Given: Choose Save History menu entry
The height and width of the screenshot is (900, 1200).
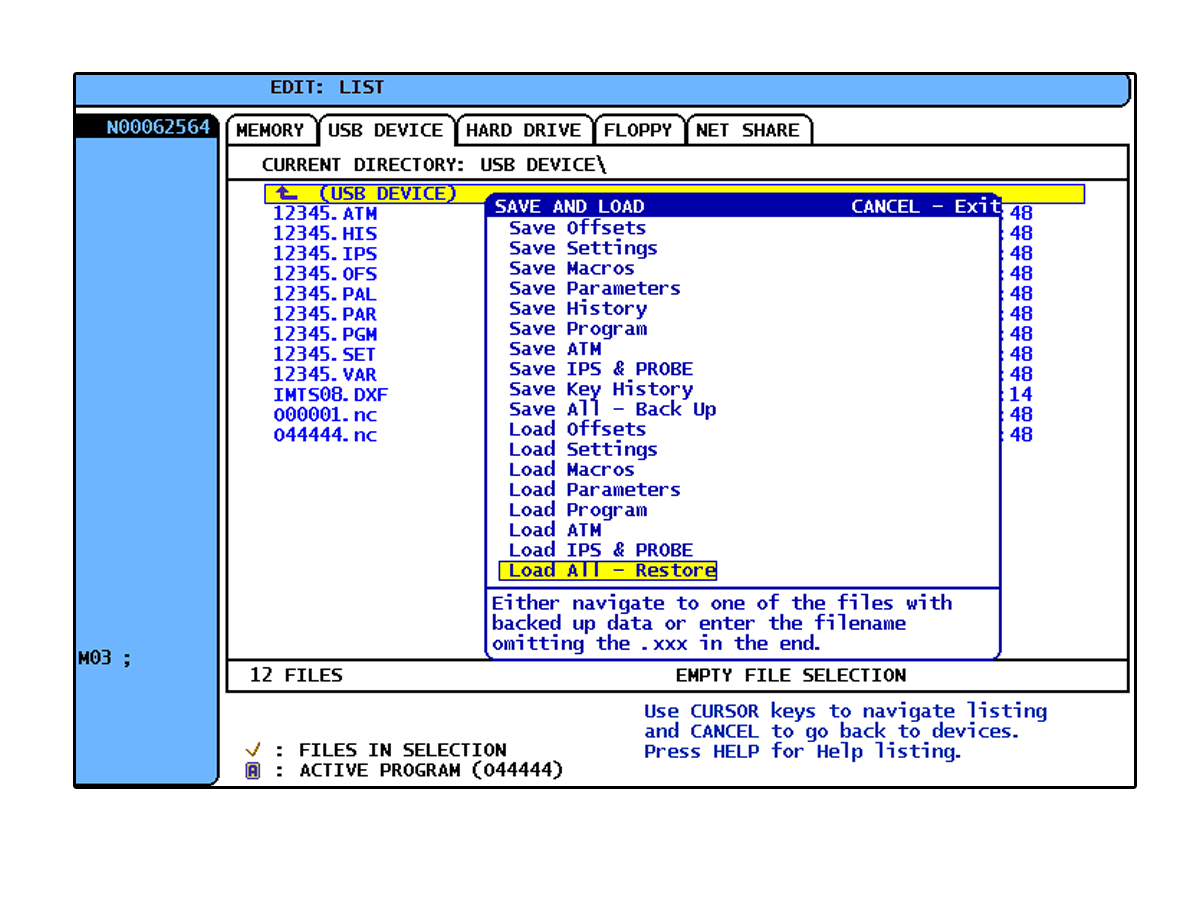Looking at the screenshot, I should pyautogui.click(x=577, y=309).
